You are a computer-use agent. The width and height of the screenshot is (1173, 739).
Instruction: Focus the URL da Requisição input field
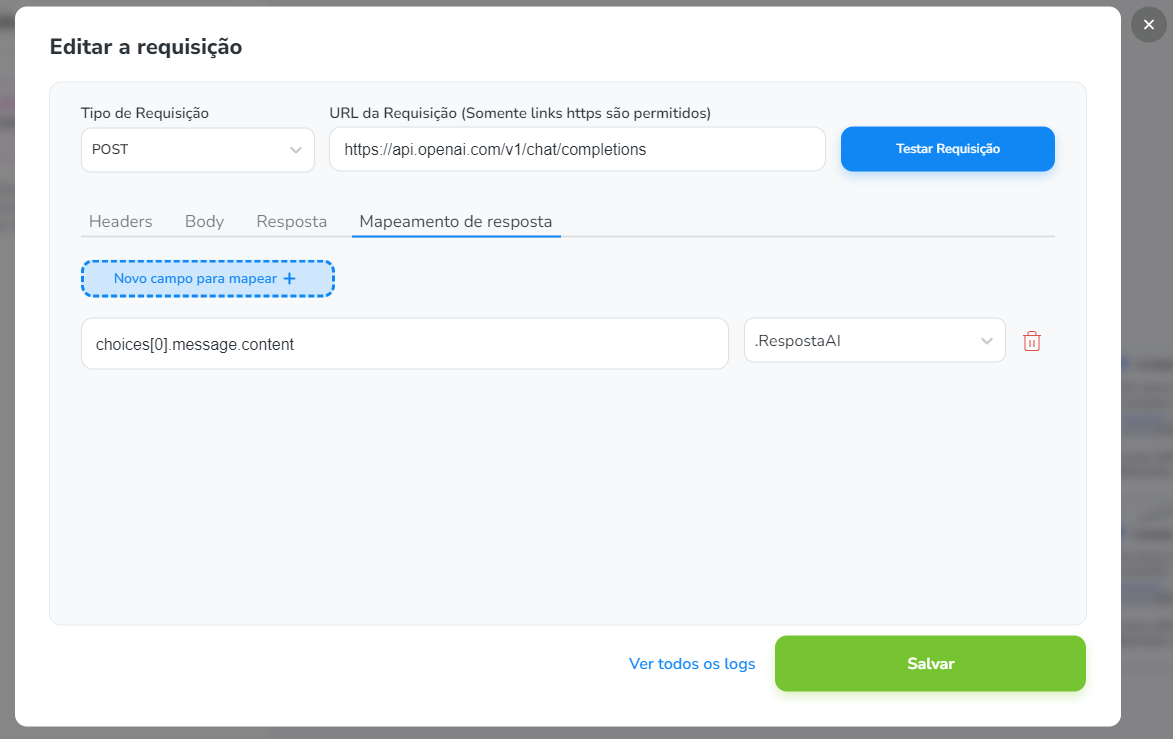tap(577, 150)
